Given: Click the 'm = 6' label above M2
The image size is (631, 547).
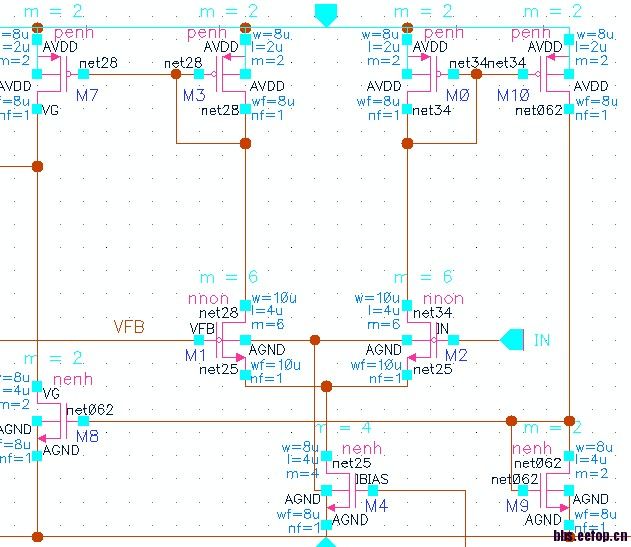Looking at the screenshot, I should click(423, 277).
